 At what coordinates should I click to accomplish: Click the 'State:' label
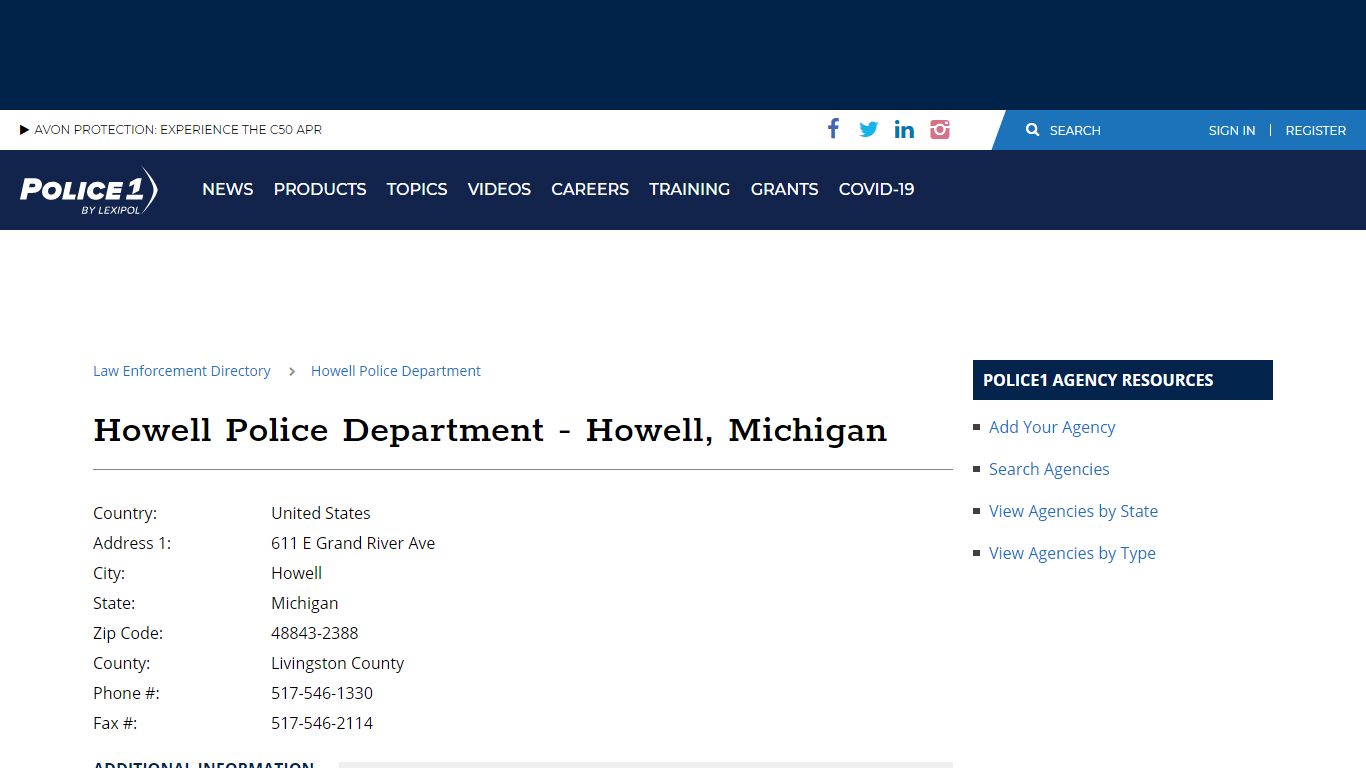[x=114, y=603]
